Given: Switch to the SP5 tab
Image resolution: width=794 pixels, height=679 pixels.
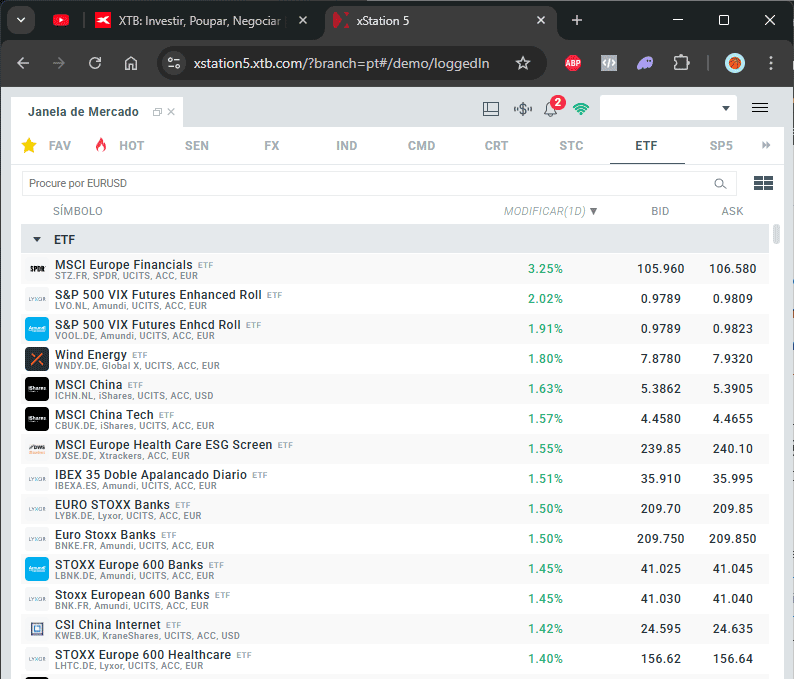Looking at the screenshot, I should point(721,146).
